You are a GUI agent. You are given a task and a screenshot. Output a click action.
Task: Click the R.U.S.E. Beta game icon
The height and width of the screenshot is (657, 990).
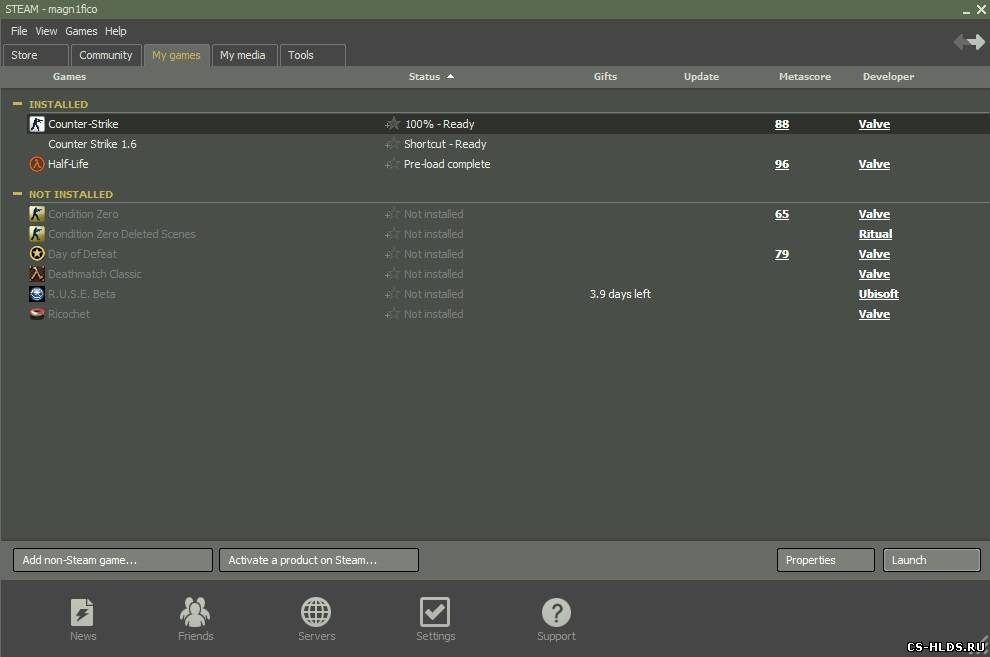(x=37, y=294)
